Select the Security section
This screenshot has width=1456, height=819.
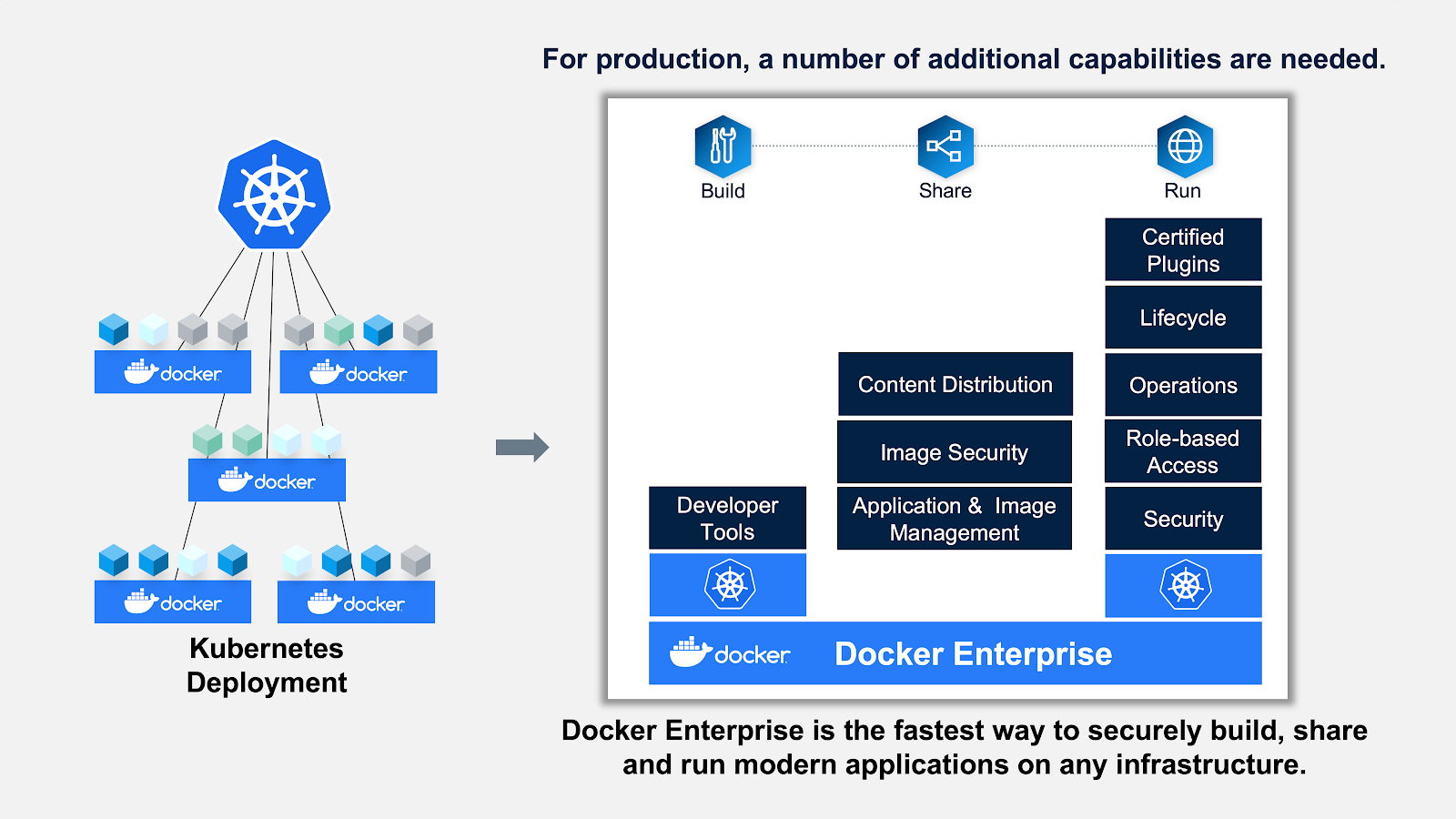[1182, 519]
